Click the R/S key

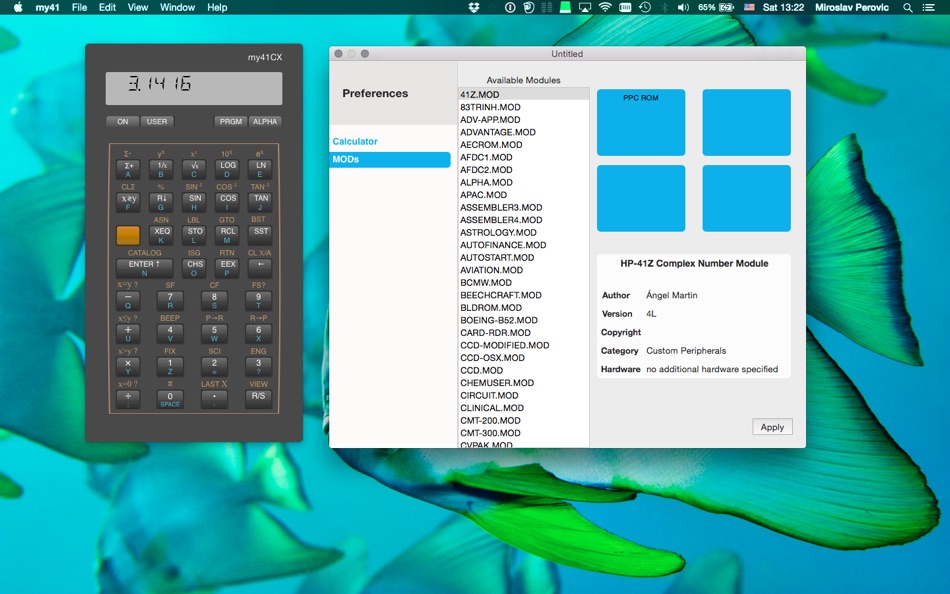[x=258, y=399]
